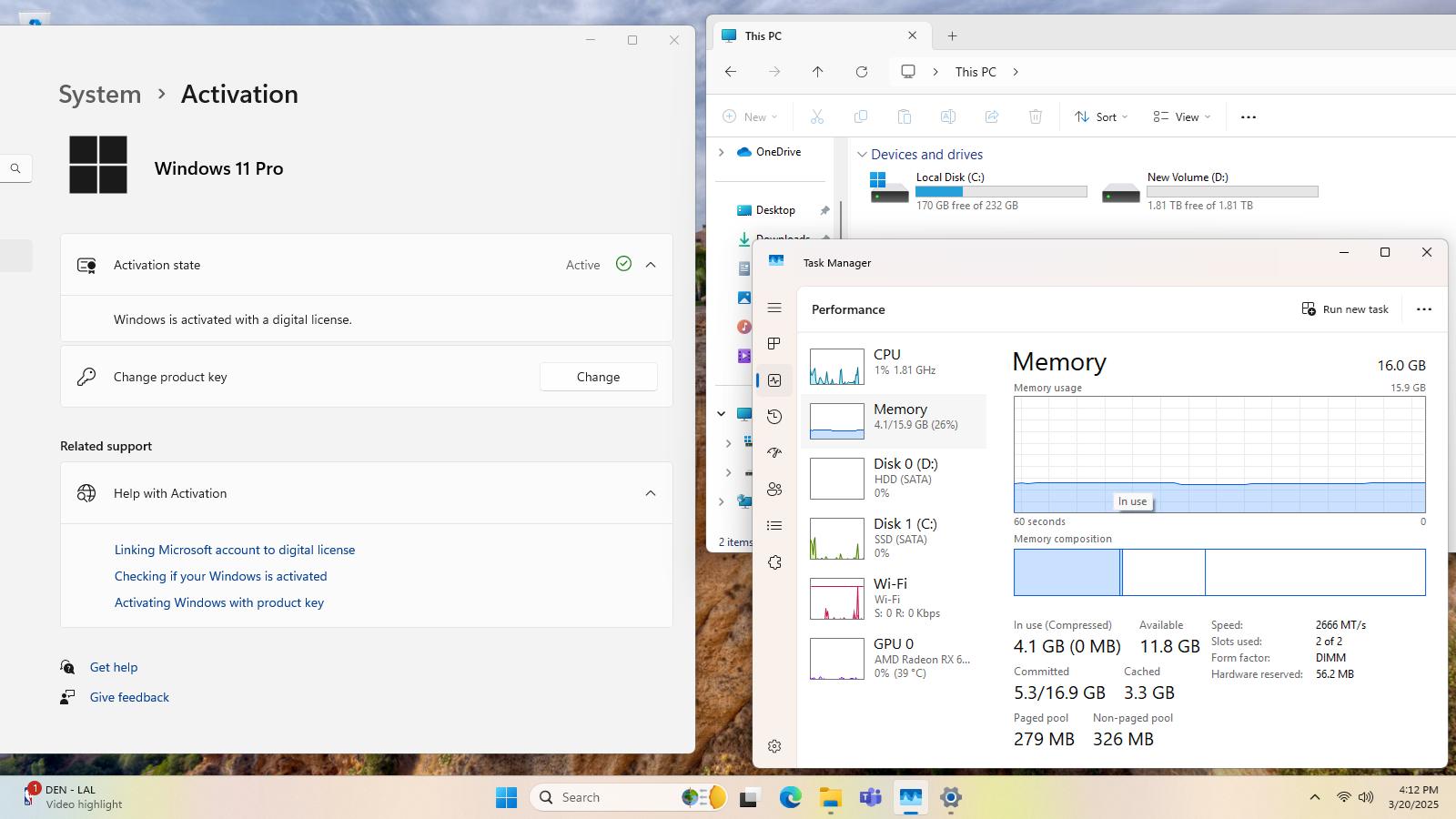This screenshot has width=1456, height=819.
Task: Click the text 'Windows is activated with a digital license.'
Action: coord(233,319)
